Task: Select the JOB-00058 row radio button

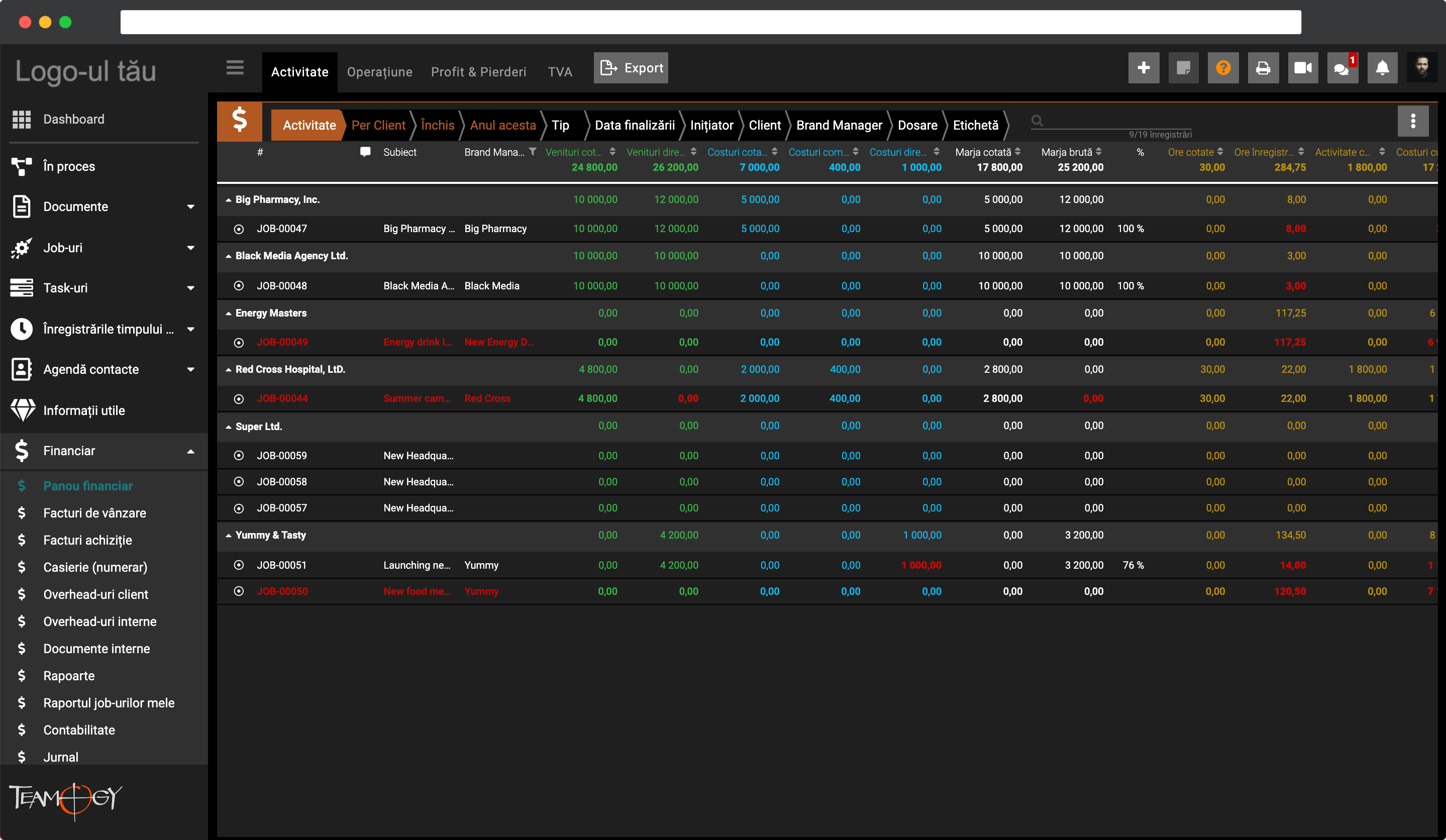Action: [x=239, y=482]
